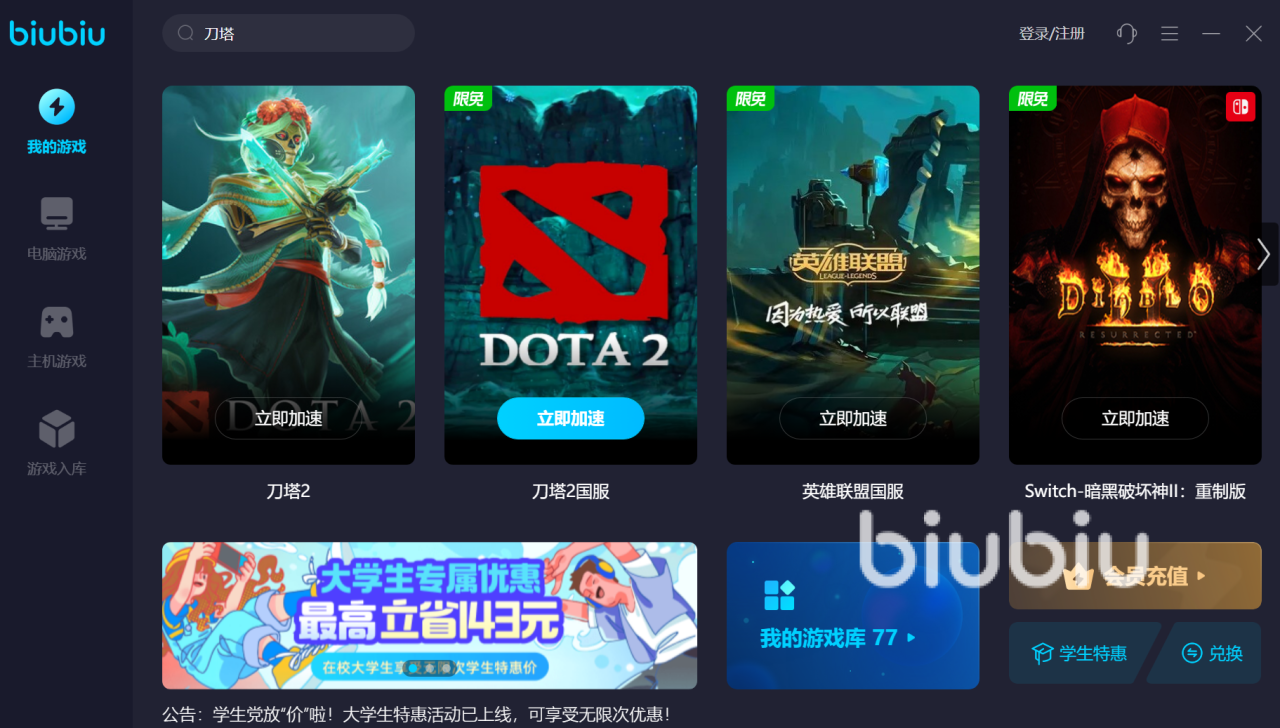Open the 我的游戏 lightning icon
This screenshot has height=728, width=1280.
(x=56, y=107)
